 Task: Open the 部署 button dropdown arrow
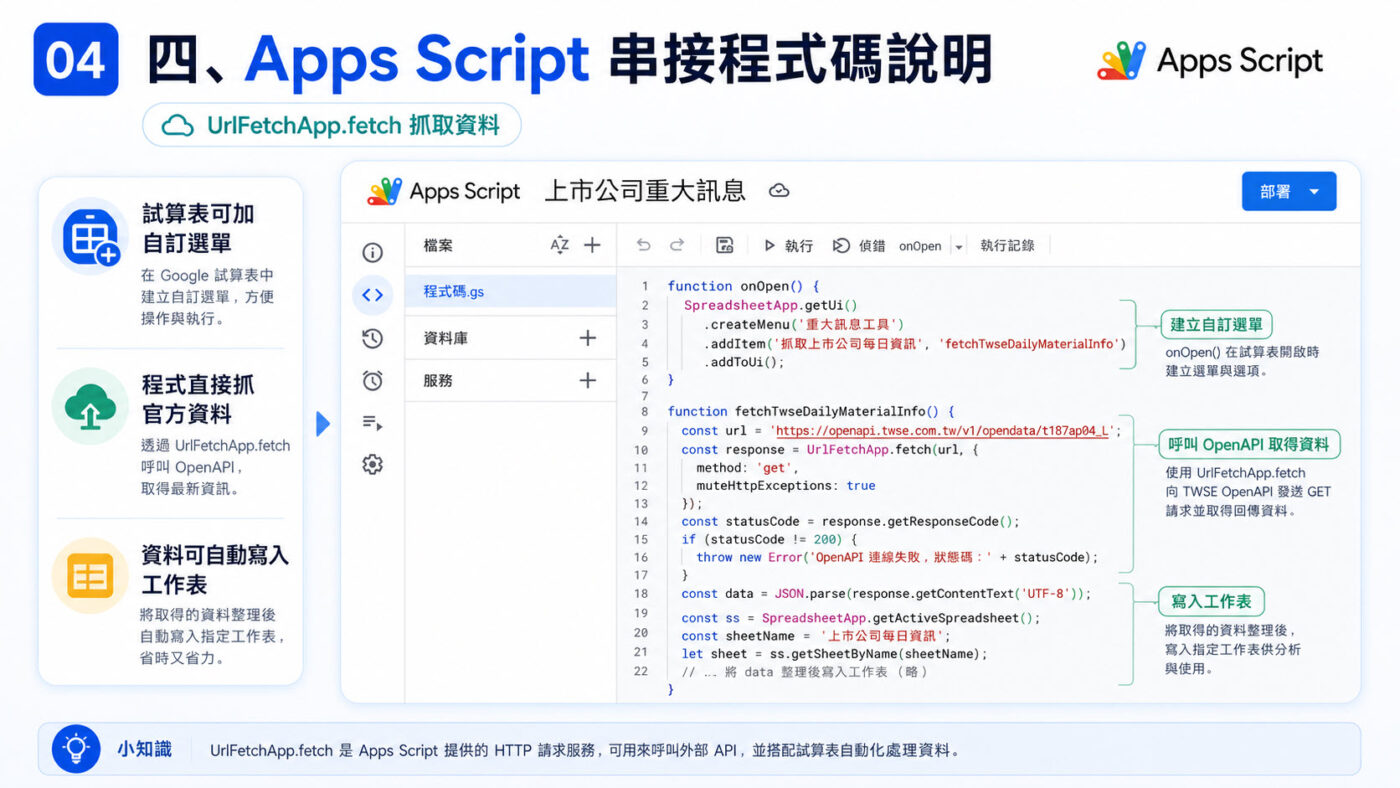tap(1314, 192)
